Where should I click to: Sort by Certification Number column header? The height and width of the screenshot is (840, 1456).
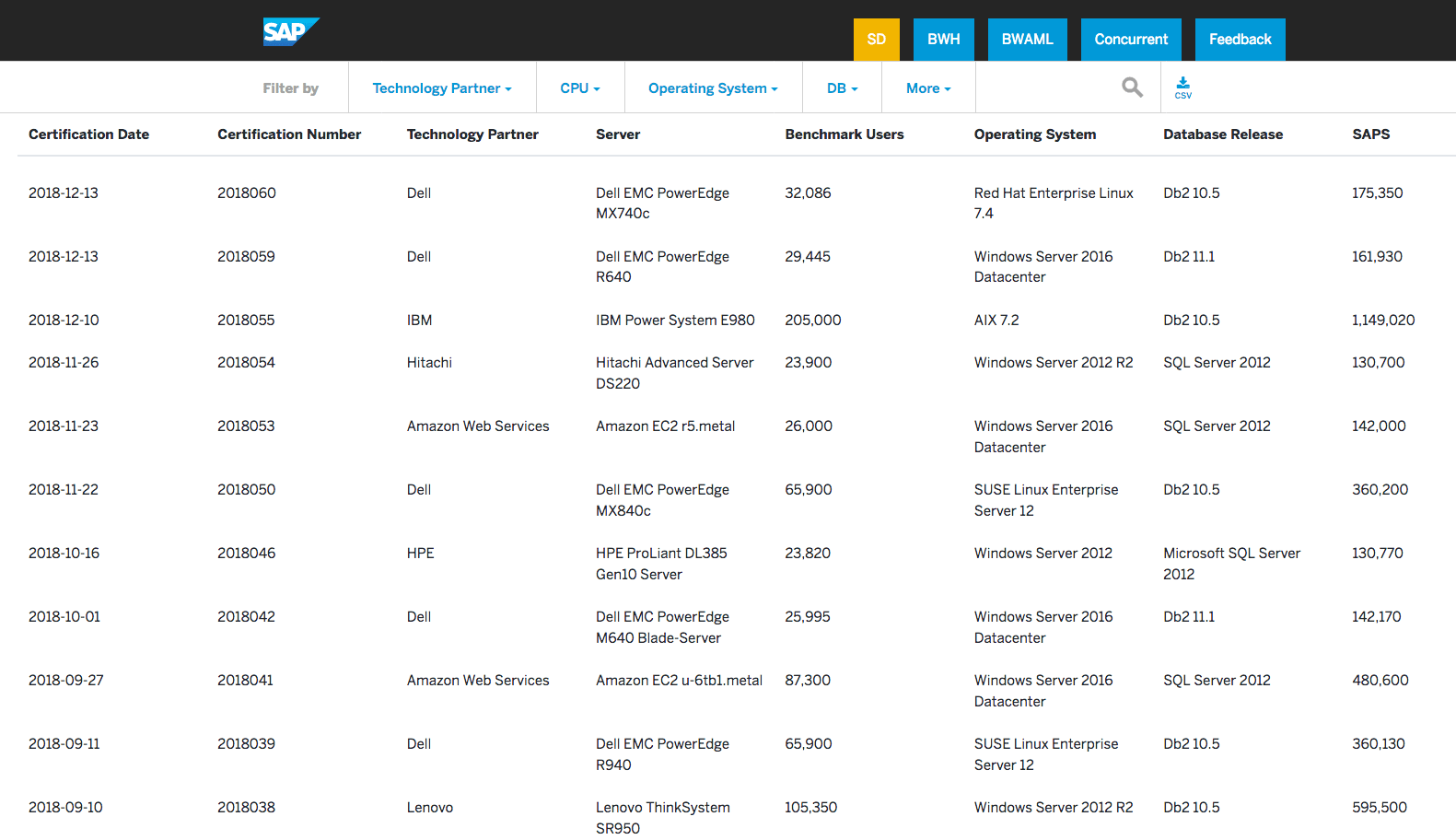point(289,134)
